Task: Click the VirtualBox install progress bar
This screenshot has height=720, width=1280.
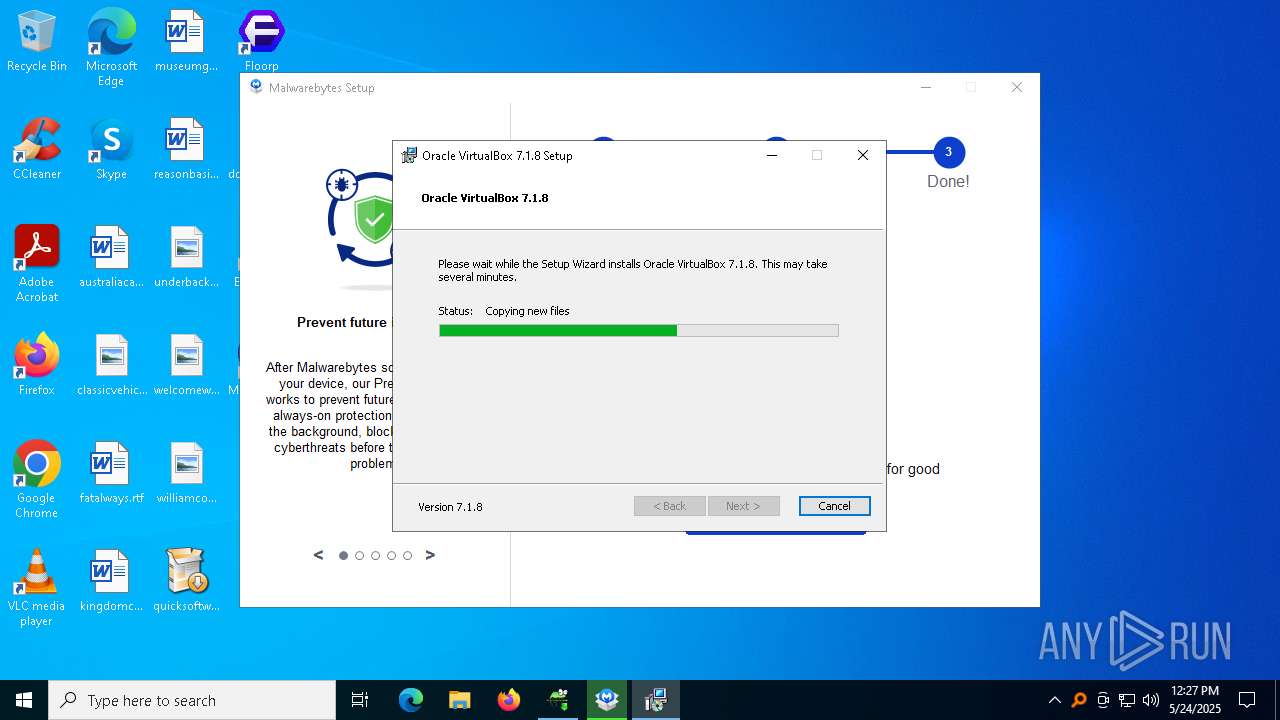Action: (x=639, y=330)
